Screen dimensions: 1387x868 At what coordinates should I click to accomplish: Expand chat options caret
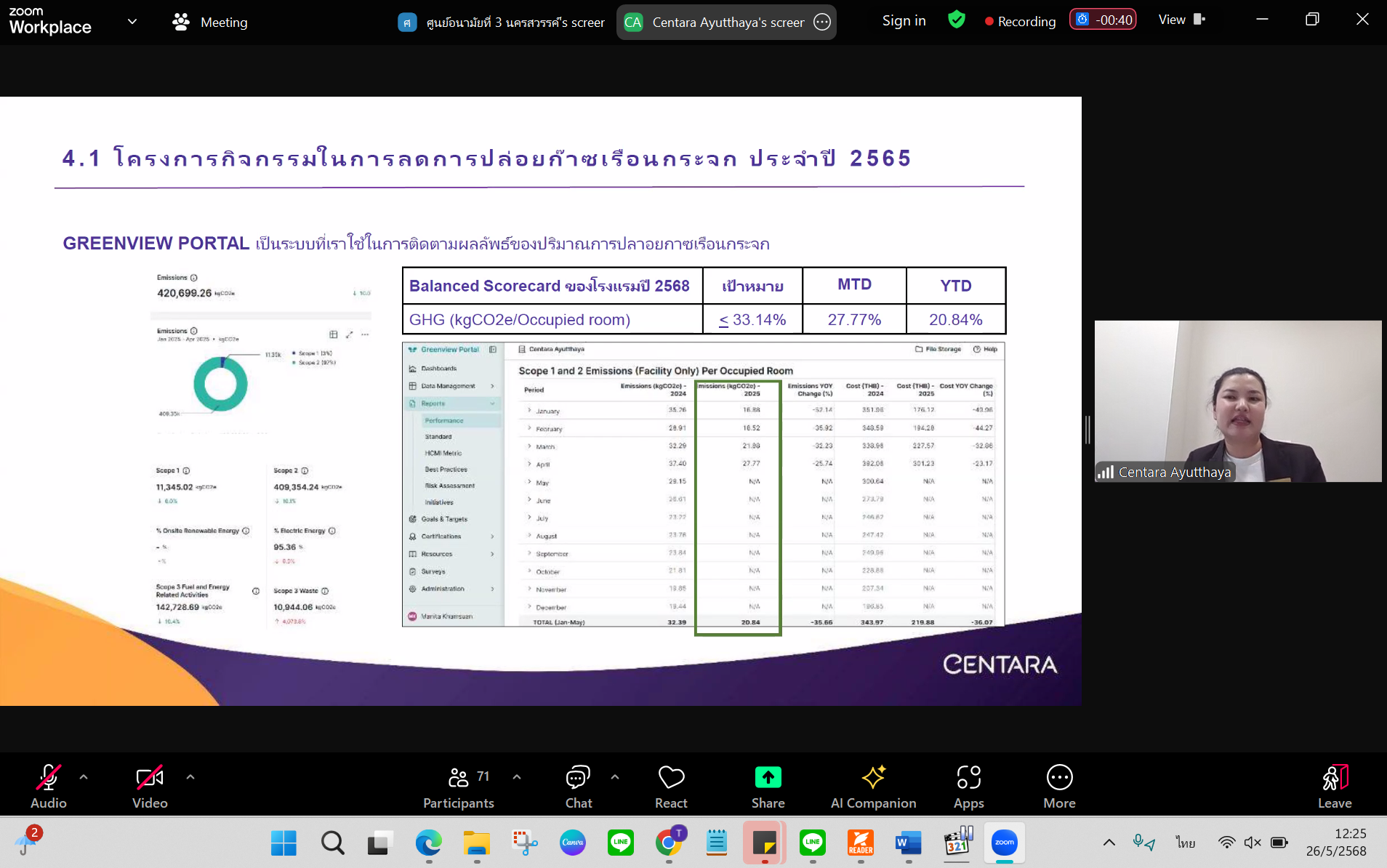pos(615,777)
